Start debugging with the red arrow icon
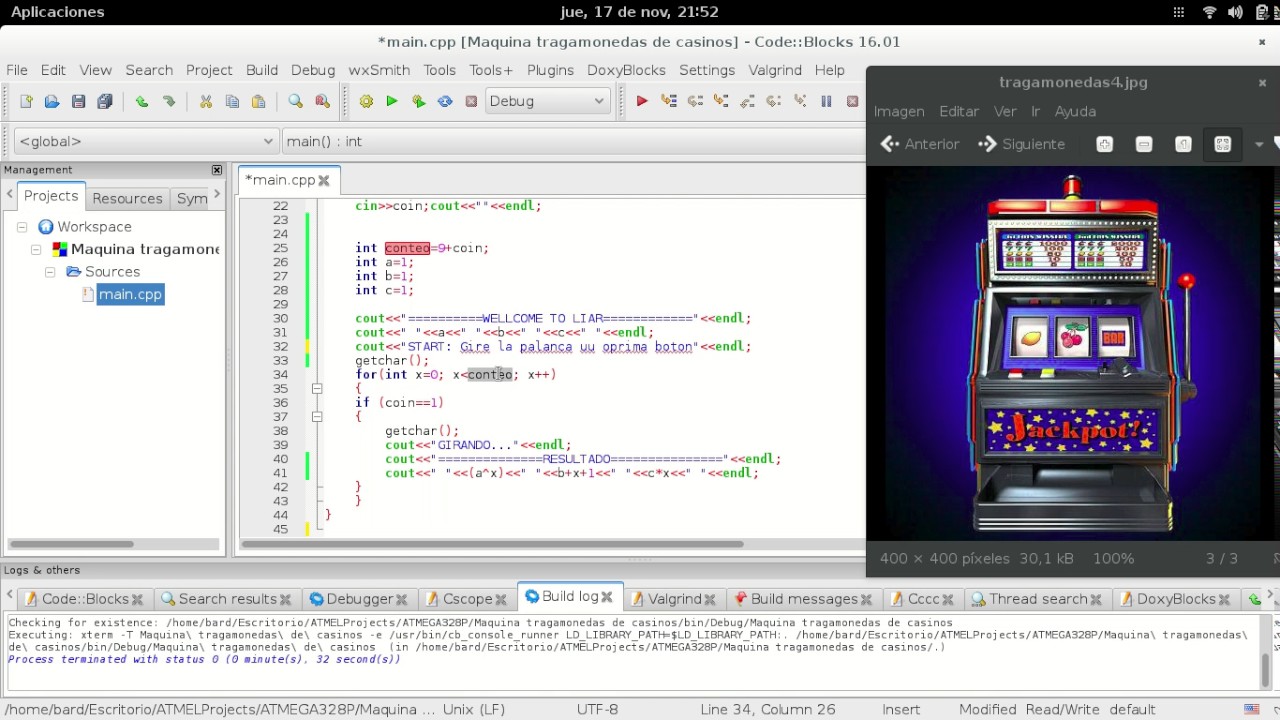This screenshot has width=1280, height=720. [642, 101]
